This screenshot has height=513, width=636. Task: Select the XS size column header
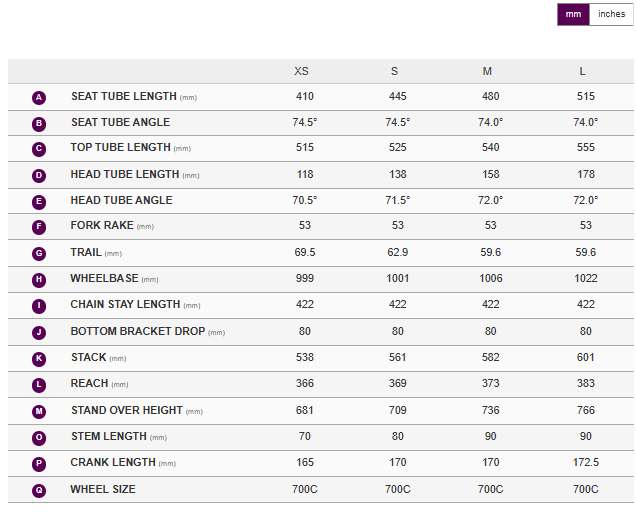click(301, 71)
